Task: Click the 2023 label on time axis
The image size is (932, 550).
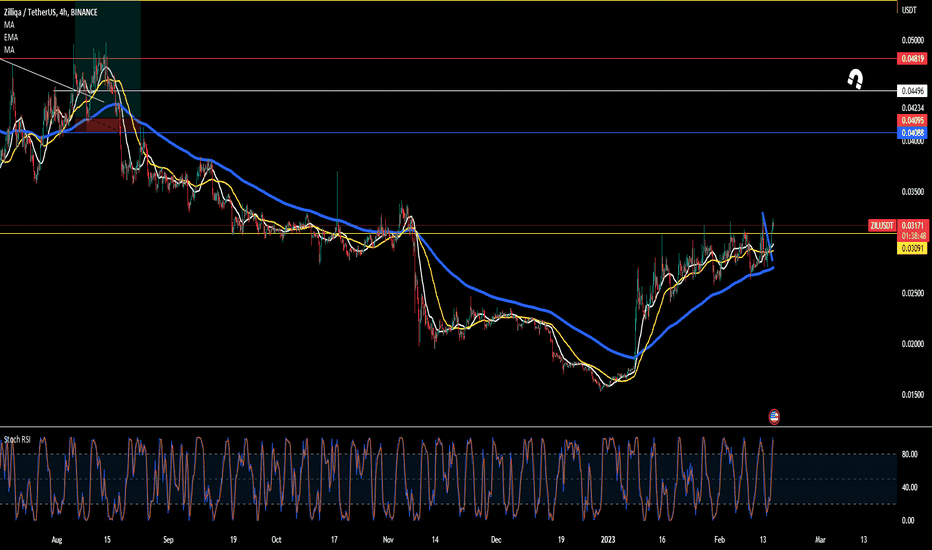Action: pos(608,540)
